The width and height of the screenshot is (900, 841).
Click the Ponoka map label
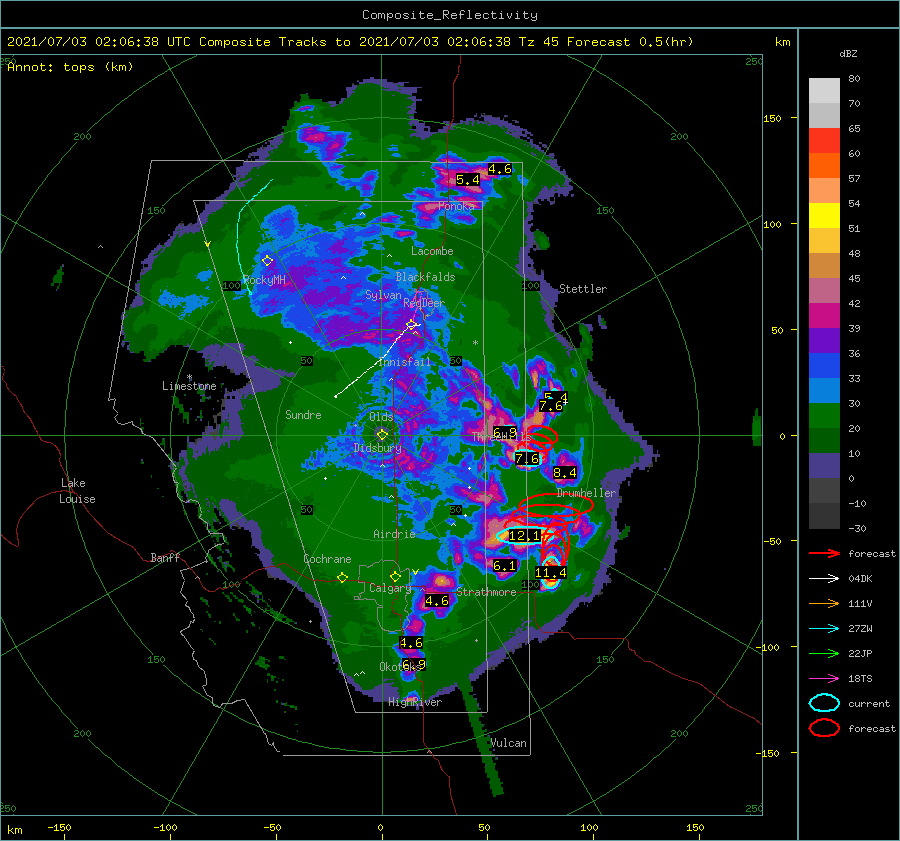click(x=456, y=206)
